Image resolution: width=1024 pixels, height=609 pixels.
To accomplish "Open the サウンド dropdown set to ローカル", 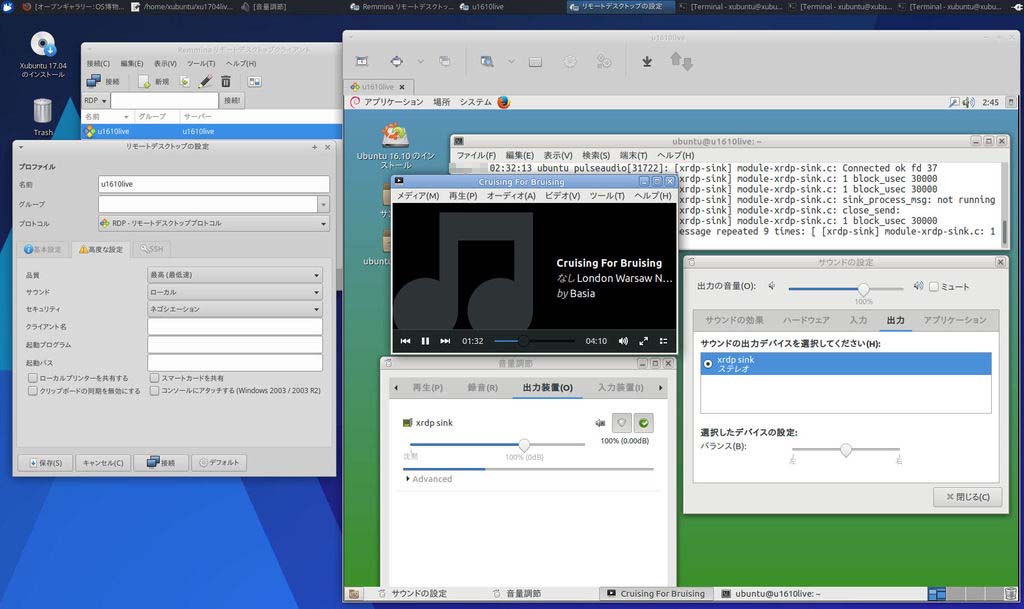I will click(235, 292).
